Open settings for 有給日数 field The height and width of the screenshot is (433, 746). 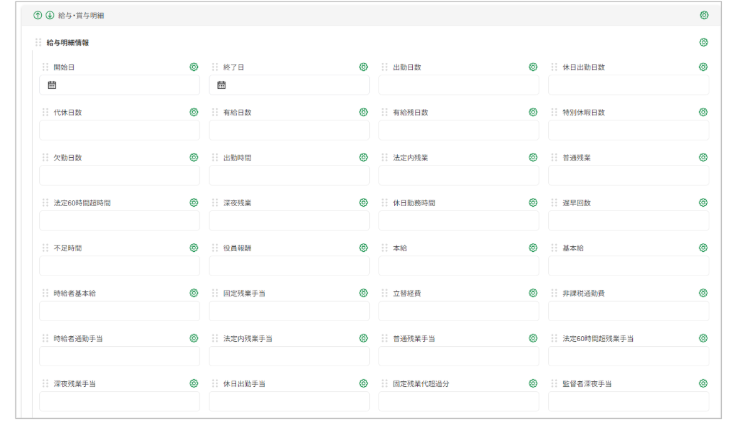(363, 112)
